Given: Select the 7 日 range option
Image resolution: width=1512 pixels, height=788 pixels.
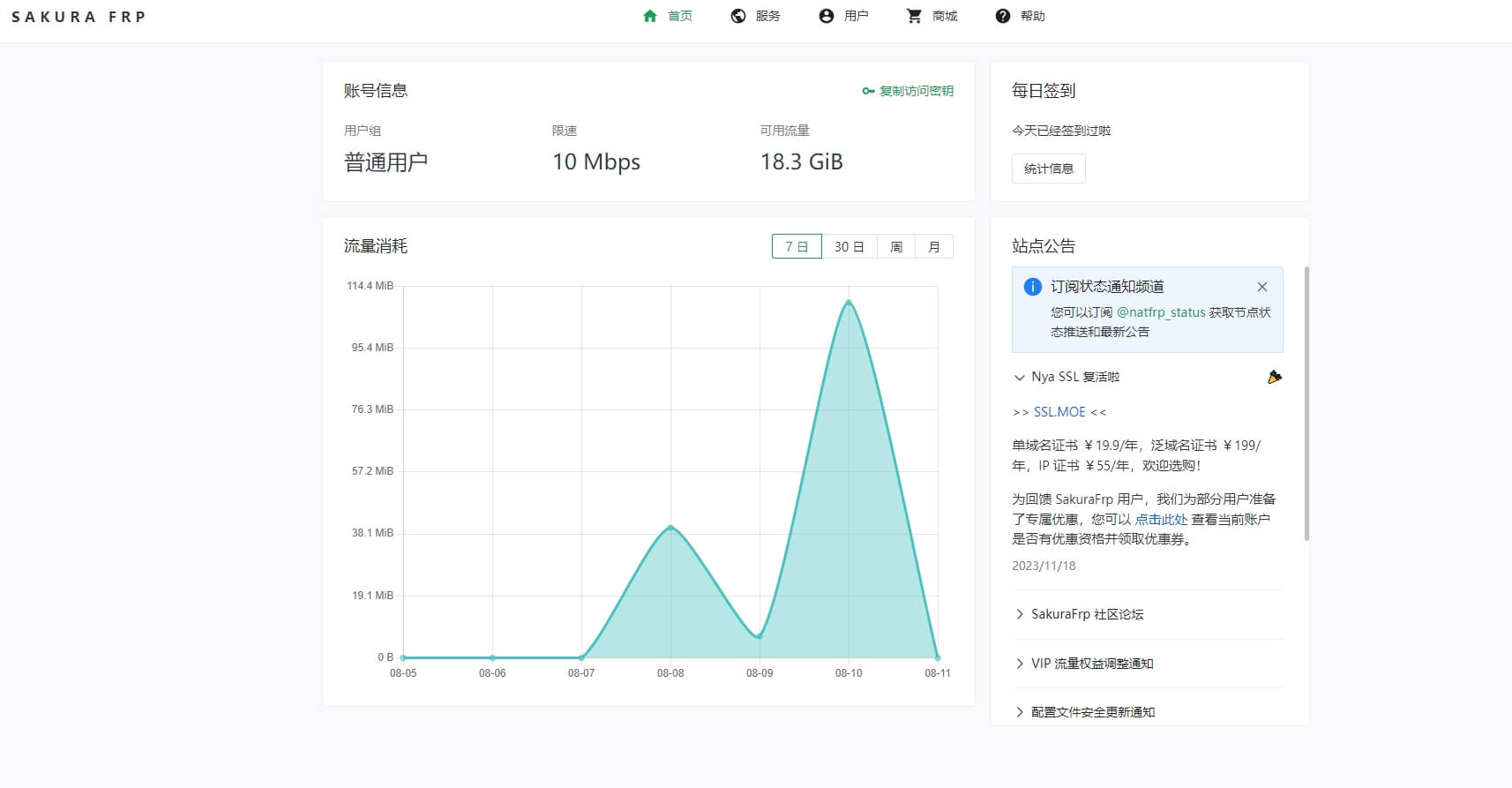Looking at the screenshot, I should [797, 247].
